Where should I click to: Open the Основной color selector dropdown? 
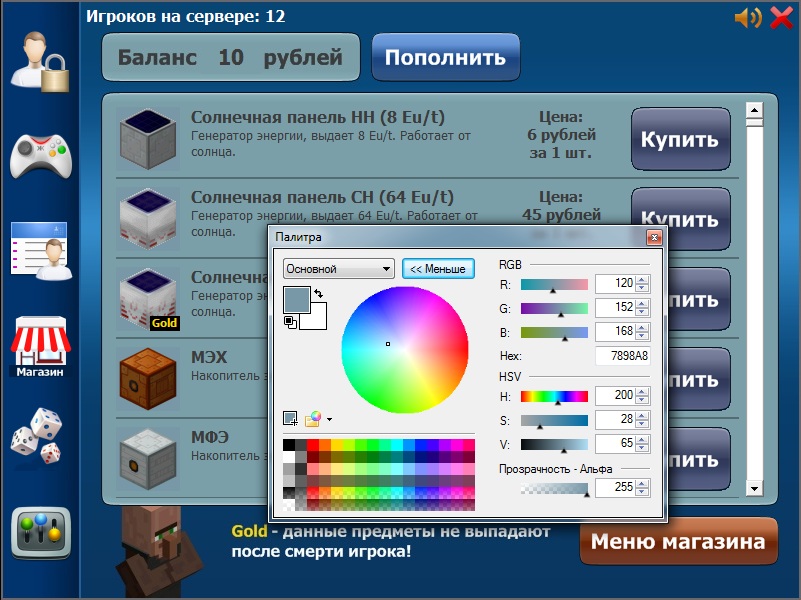(339, 269)
